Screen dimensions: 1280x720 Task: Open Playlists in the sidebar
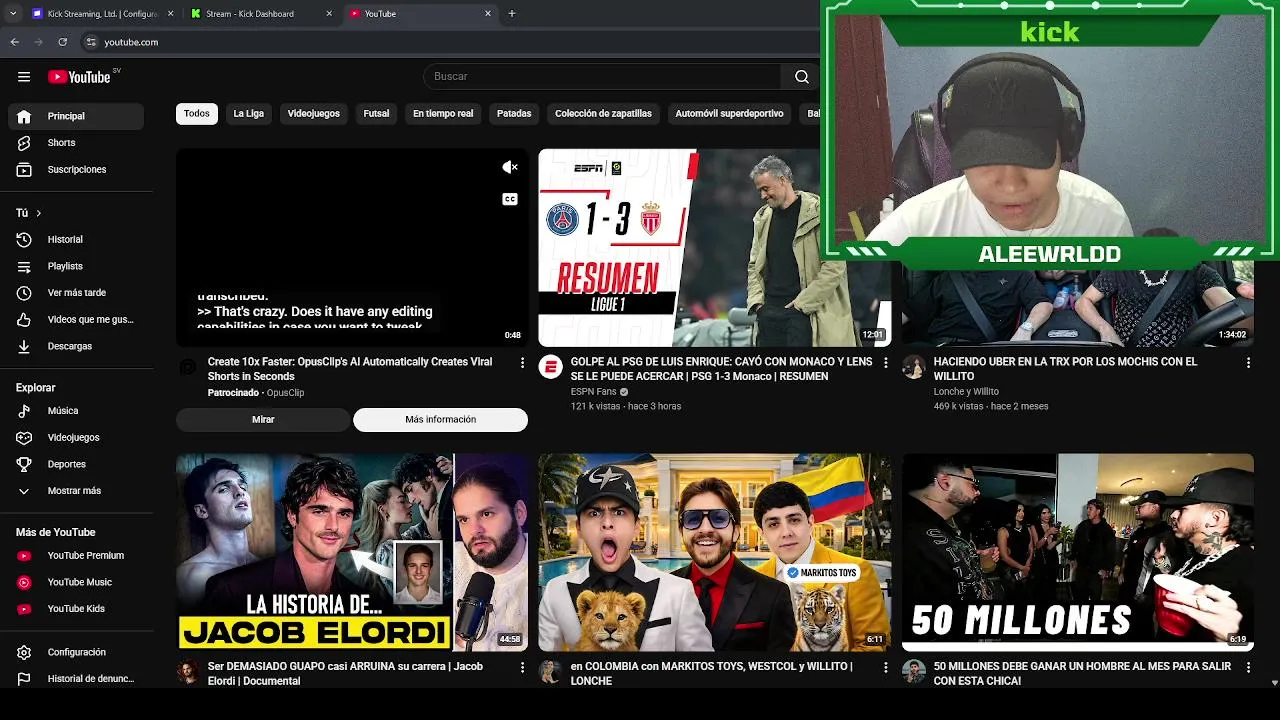click(76, 266)
